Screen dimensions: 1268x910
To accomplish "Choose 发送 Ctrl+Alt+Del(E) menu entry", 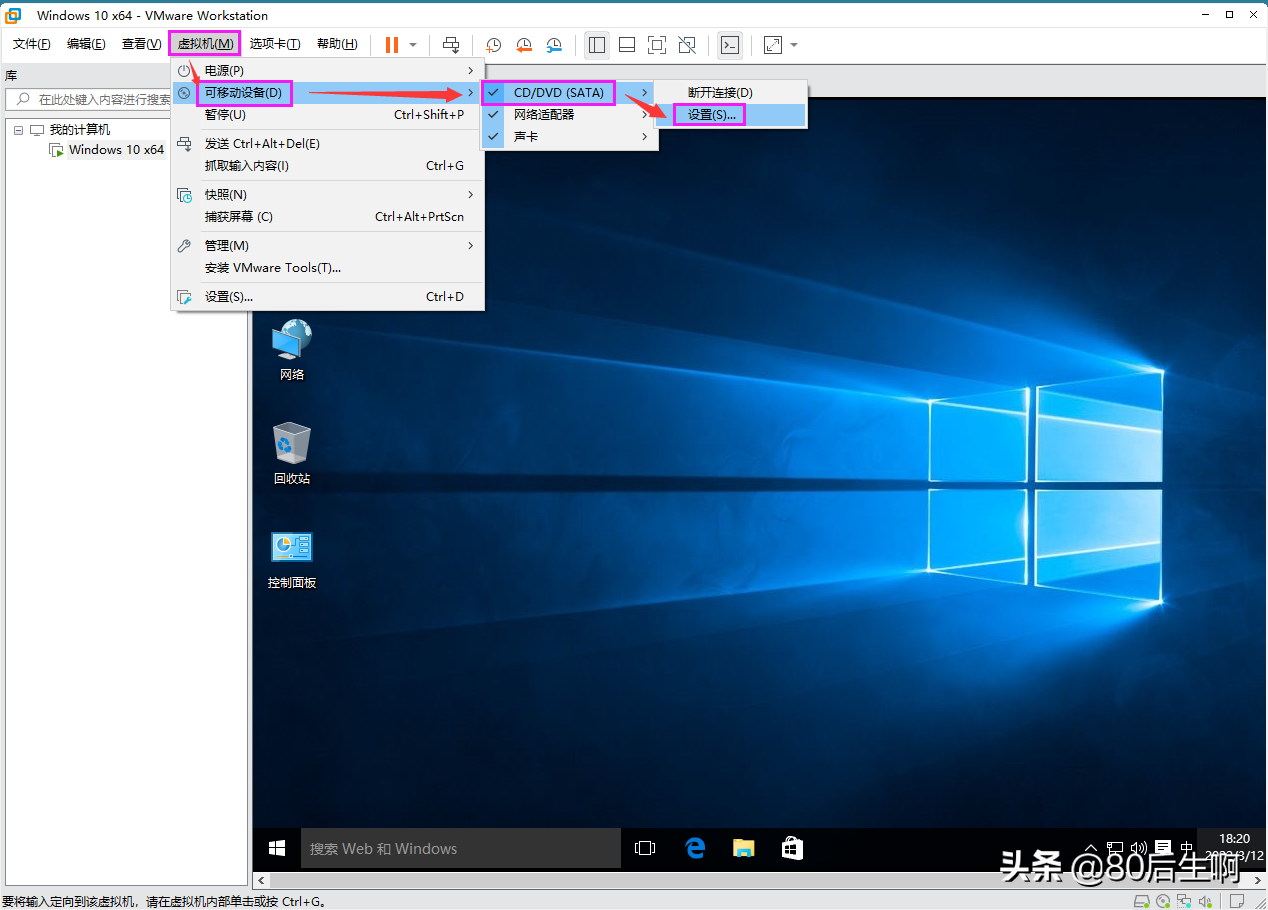I will [x=328, y=144].
